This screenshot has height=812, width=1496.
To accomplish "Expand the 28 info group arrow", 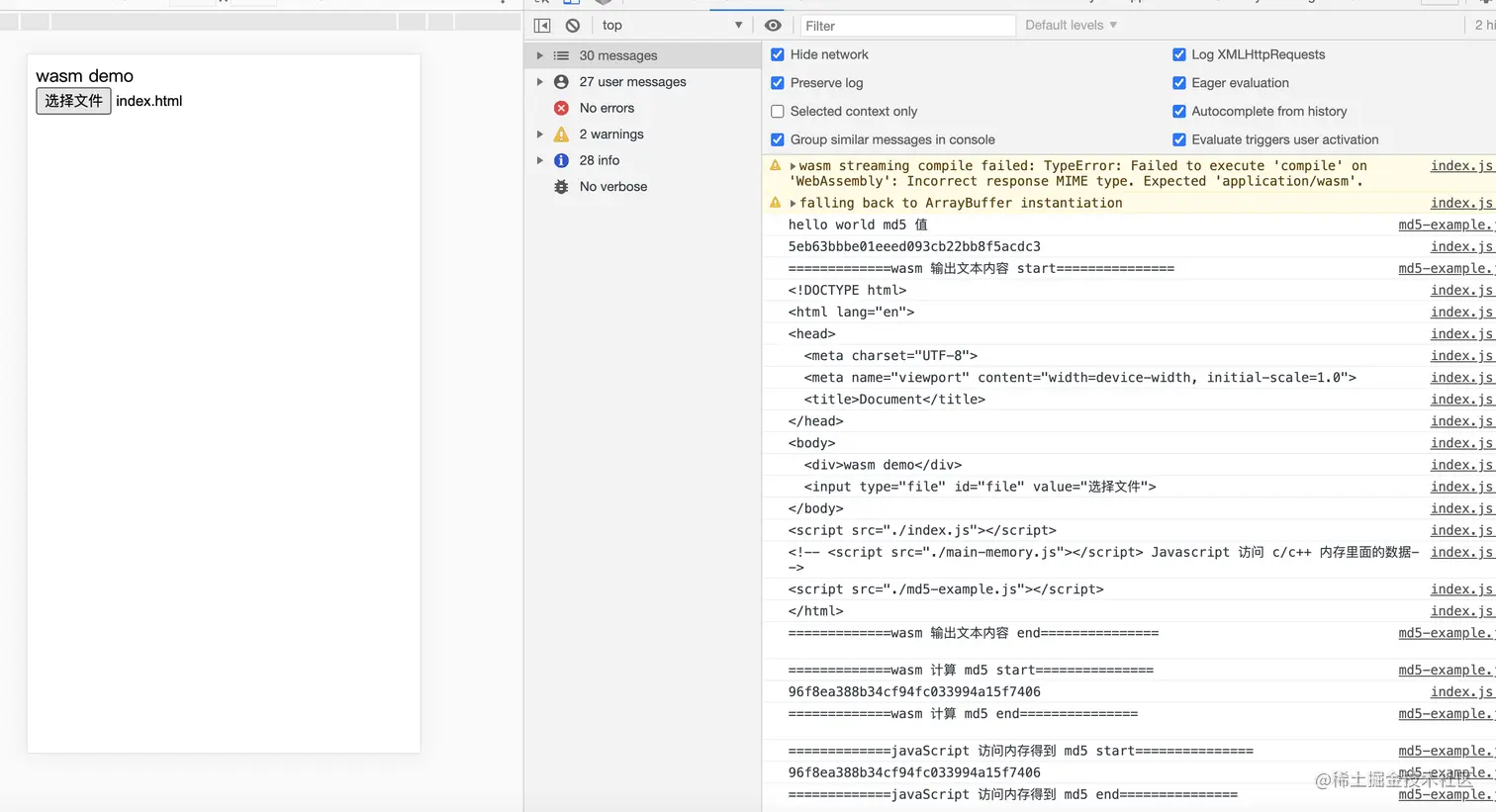I will tap(539, 160).
